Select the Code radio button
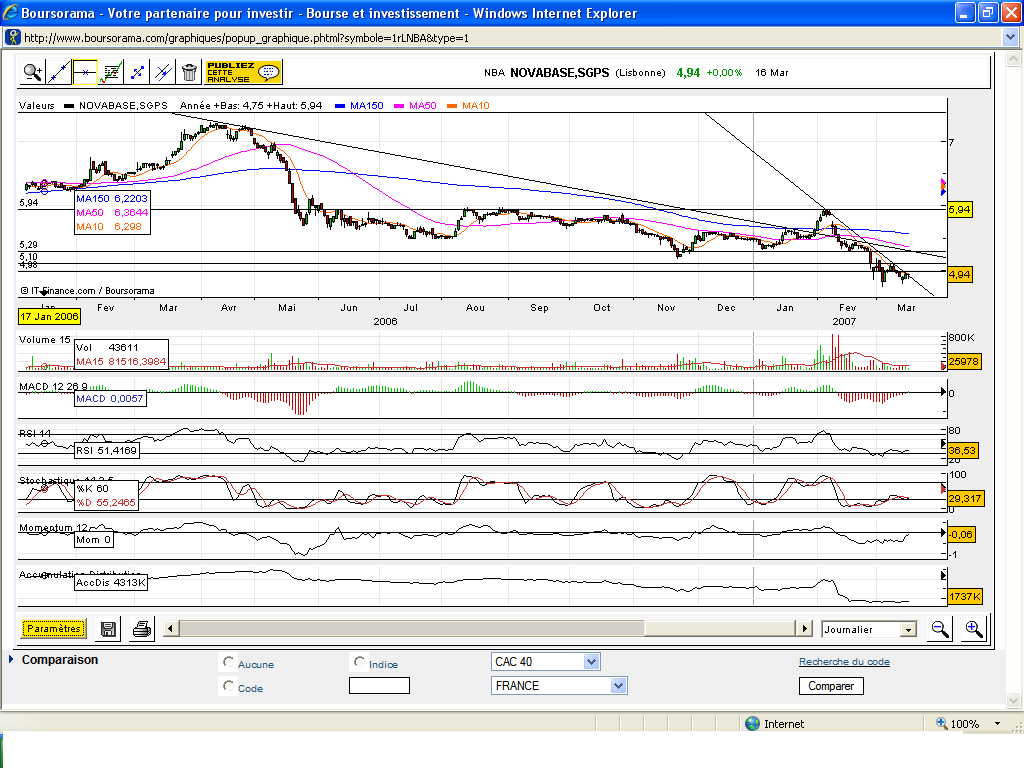 [x=229, y=686]
